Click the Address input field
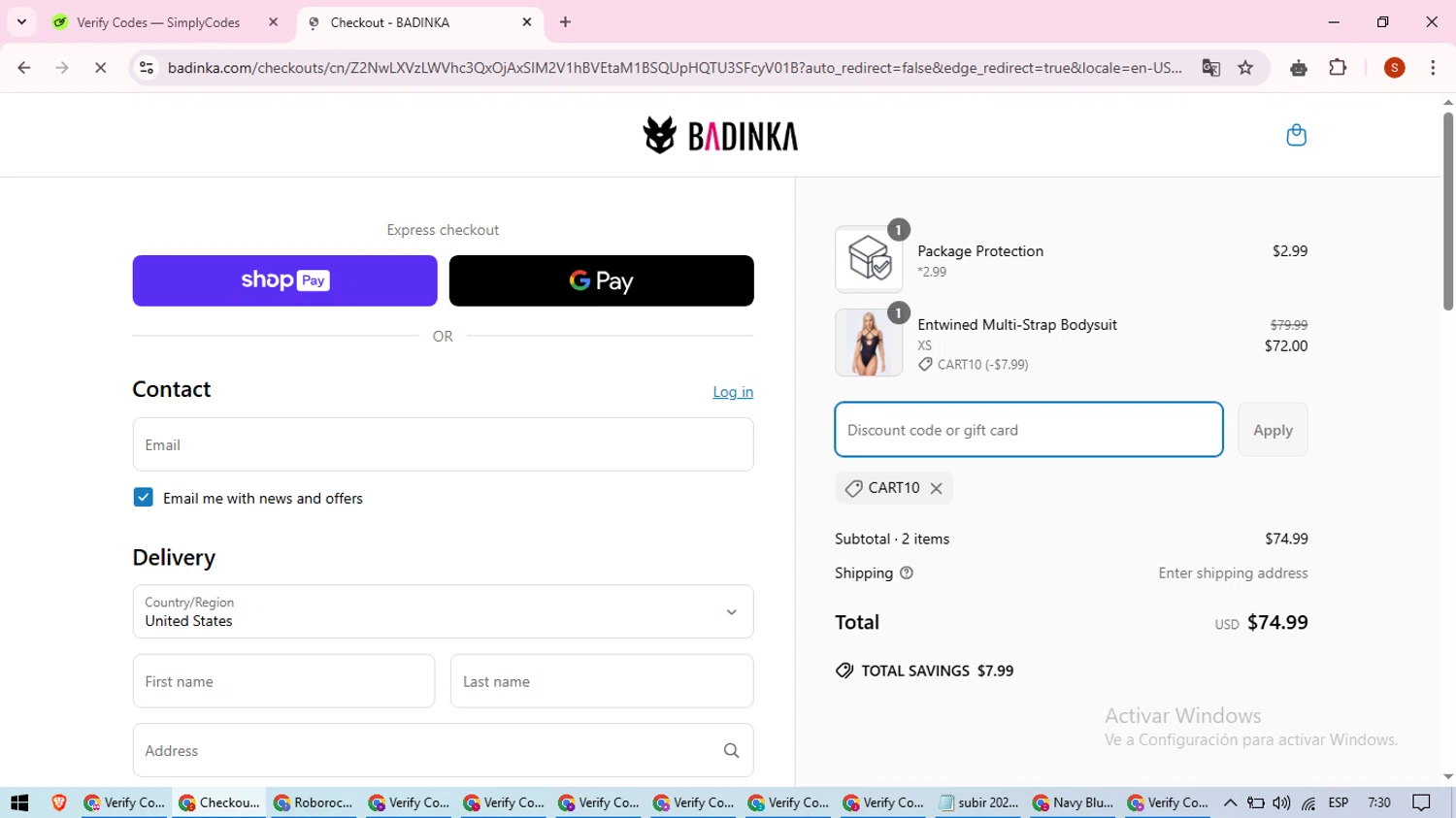 (443, 750)
